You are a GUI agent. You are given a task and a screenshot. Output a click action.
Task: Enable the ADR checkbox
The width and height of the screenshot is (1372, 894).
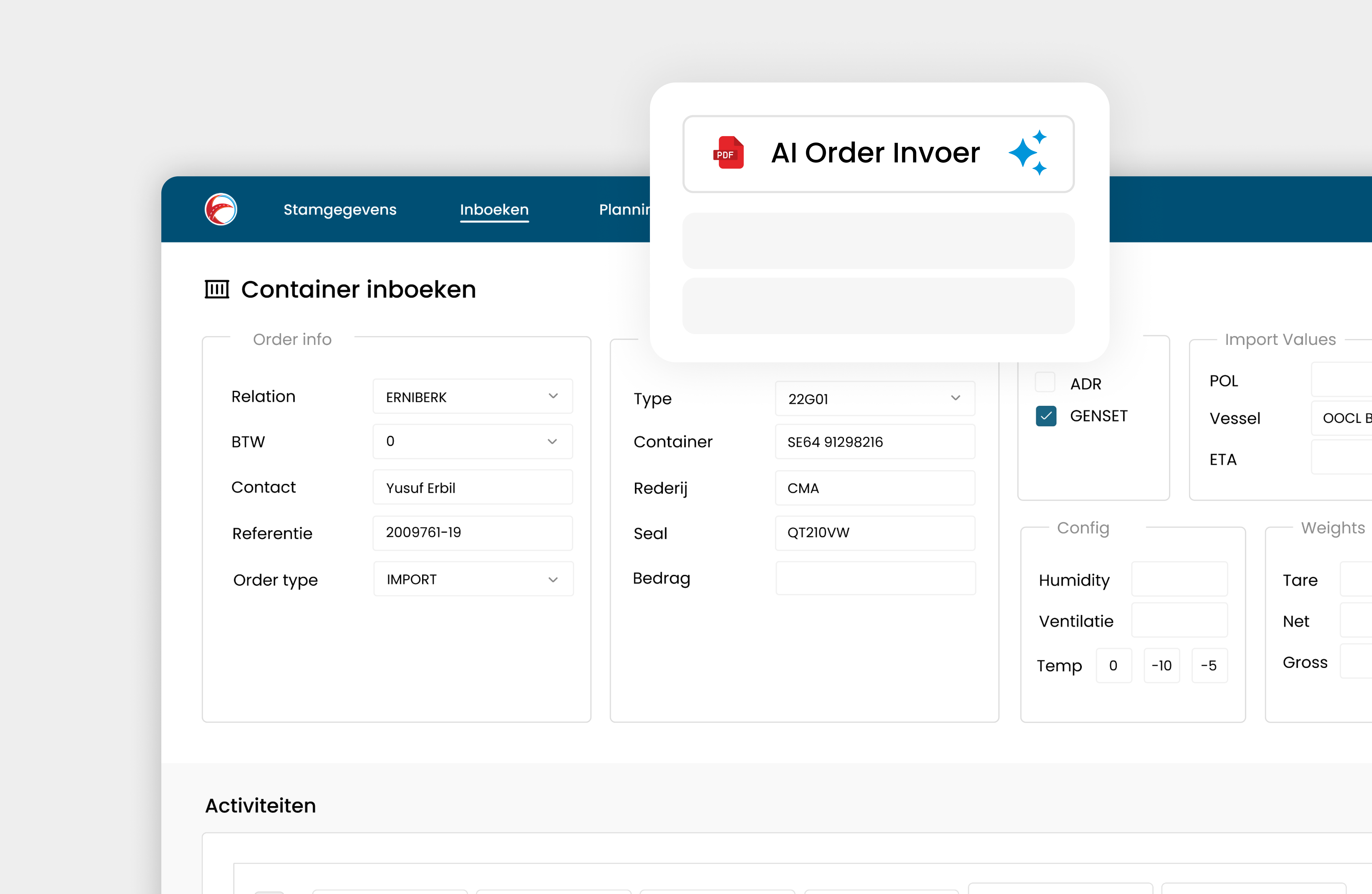pyautogui.click(x=1045, y=382)
